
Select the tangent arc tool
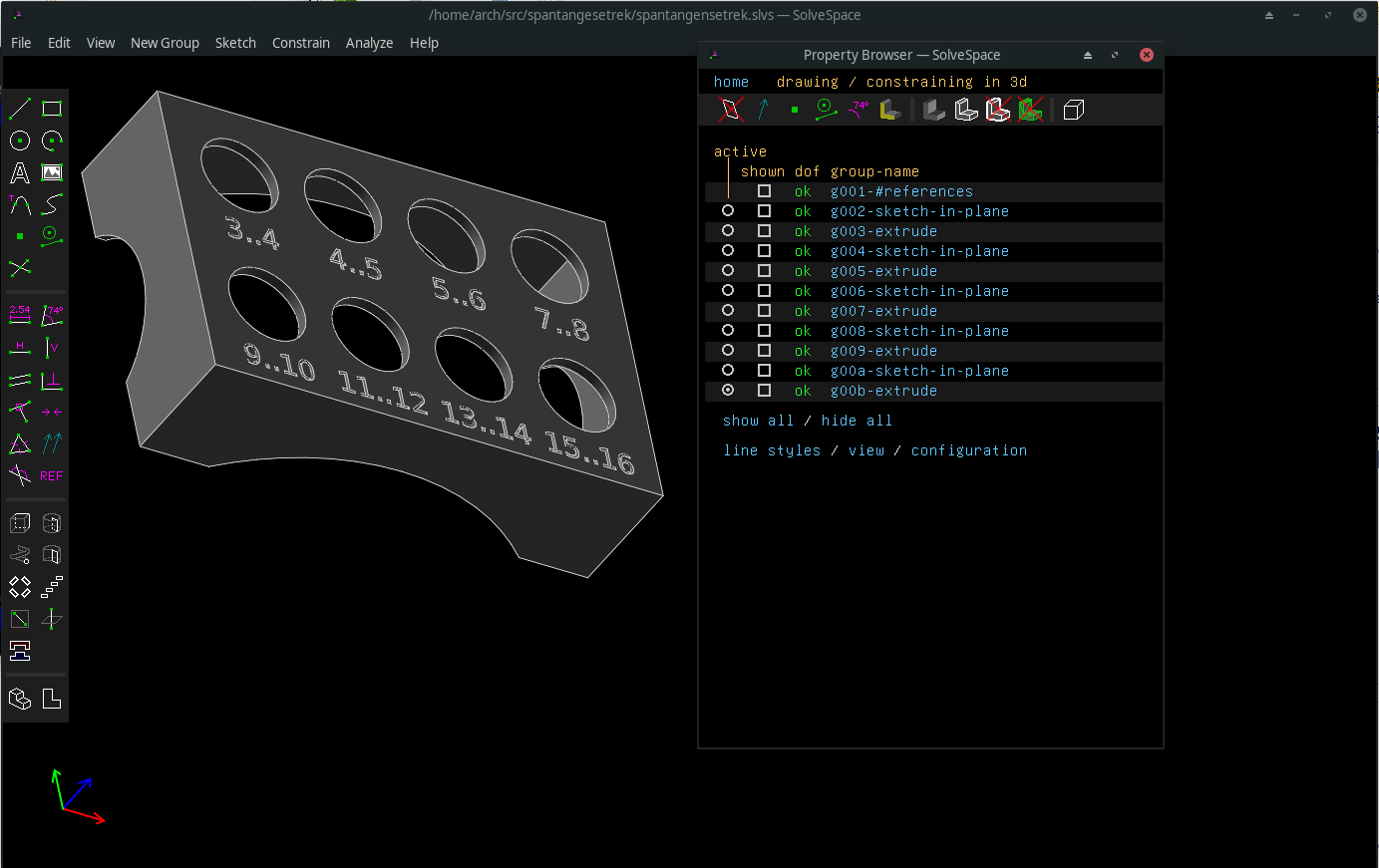20,204
